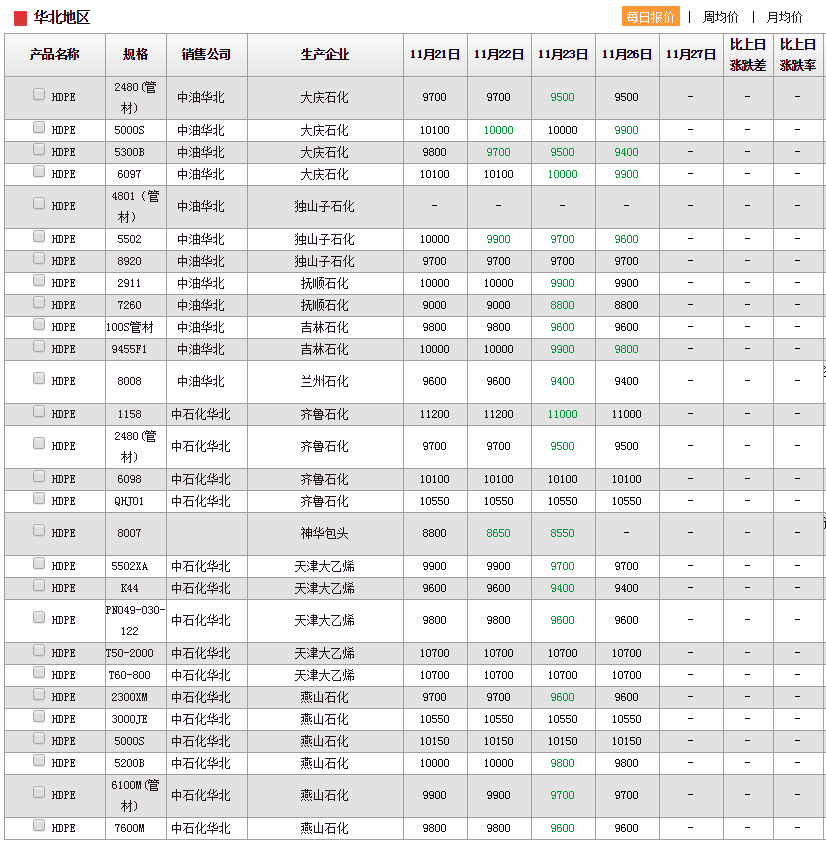Click spec cell T50-2000
The image size is (826, 844).
tap(130, 653)
